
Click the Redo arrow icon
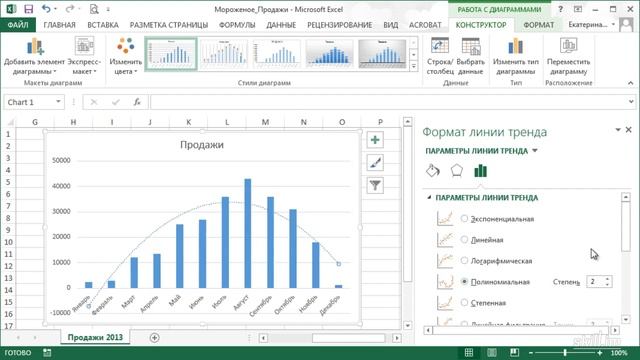70,9
